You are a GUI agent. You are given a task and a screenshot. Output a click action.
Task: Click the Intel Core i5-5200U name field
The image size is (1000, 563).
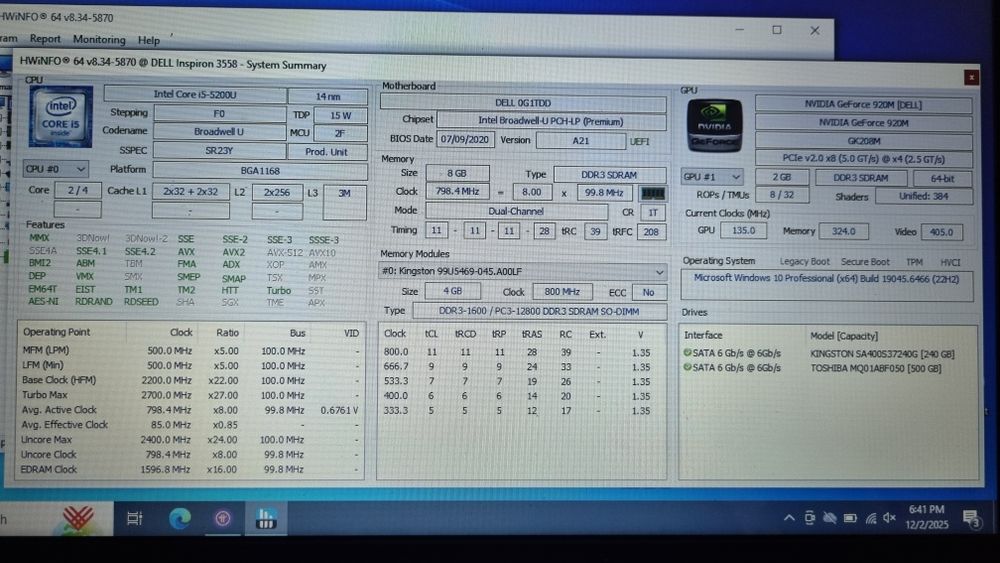(195, 94)
